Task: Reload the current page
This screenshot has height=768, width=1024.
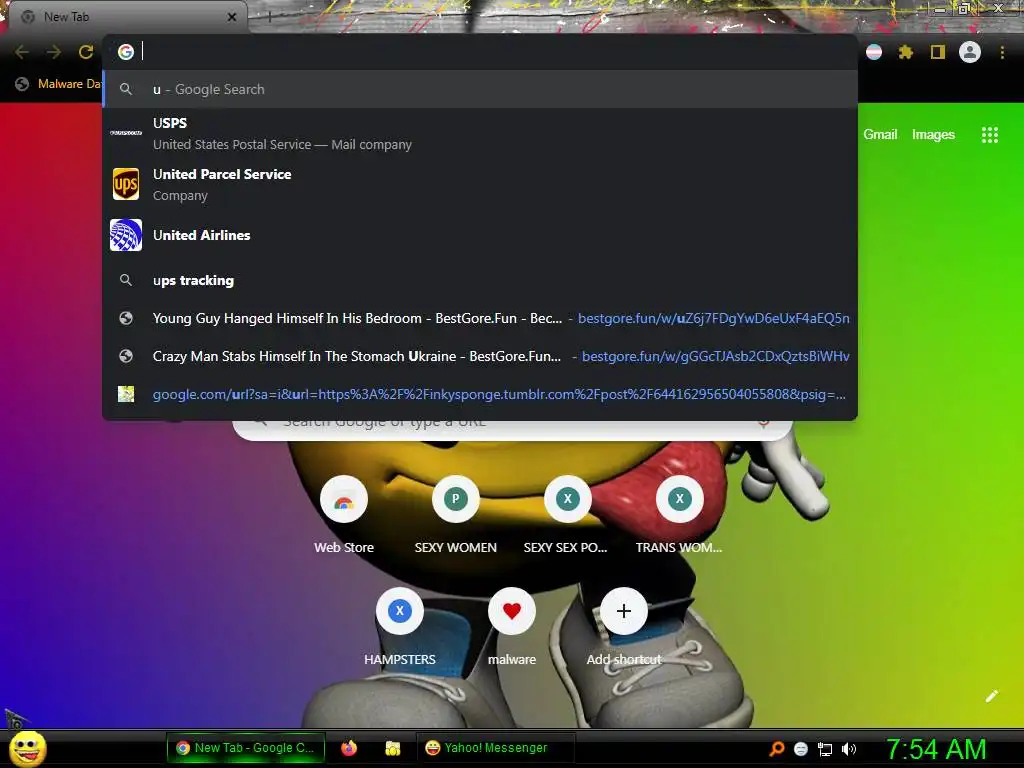Action: coord(86,52)
